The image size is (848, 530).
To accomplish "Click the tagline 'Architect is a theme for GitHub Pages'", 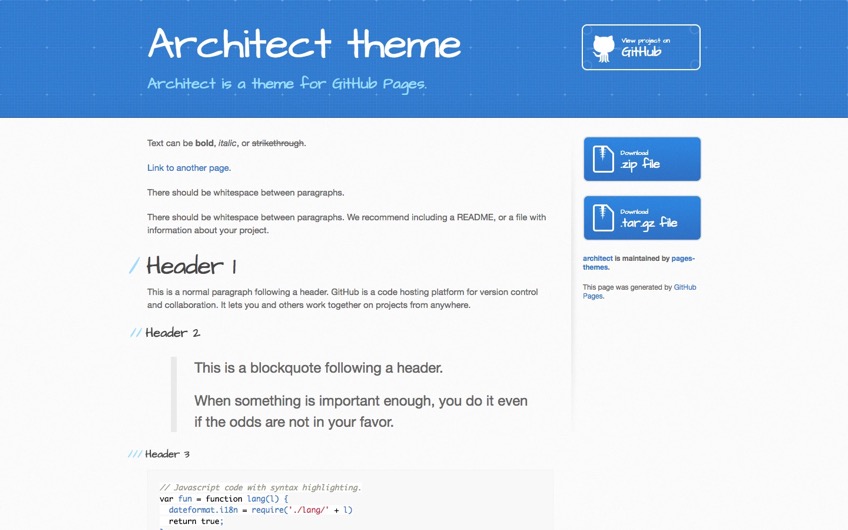I will pyautogui.click(x=287, y=83).
